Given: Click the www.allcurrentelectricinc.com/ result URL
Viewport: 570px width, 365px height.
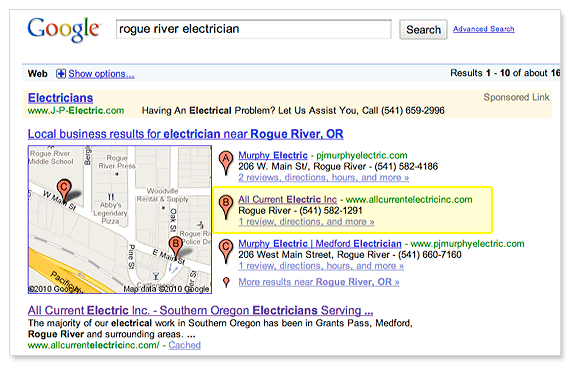Looking at the screenshot, I should (x=93, y=345).
